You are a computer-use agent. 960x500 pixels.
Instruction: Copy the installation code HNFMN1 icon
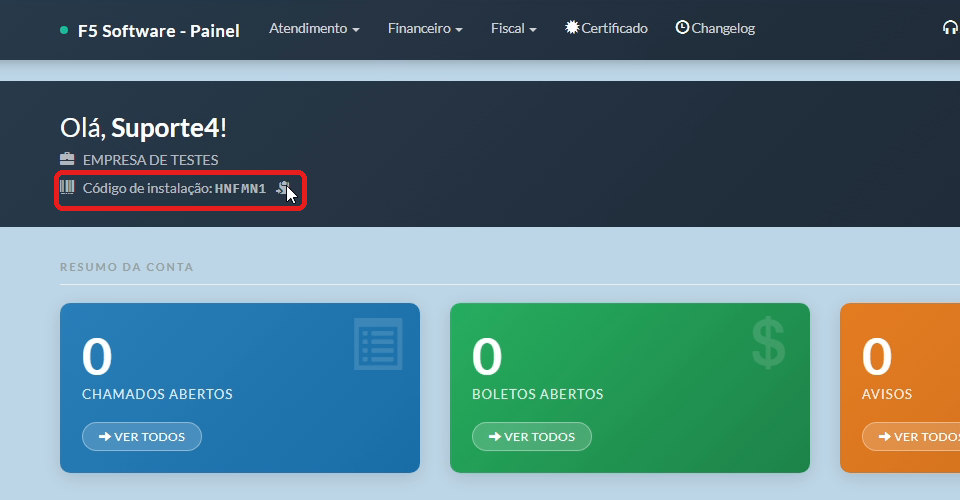click(283, 188)
